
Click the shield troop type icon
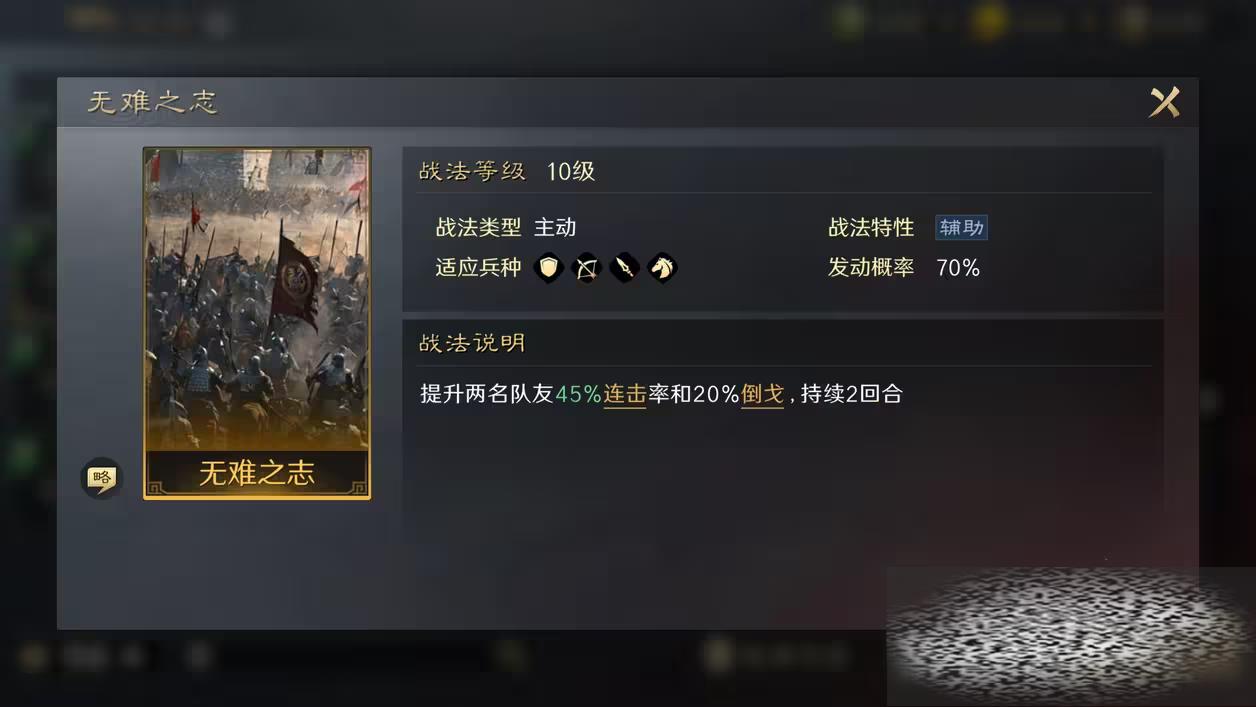[x=548, y=268]
